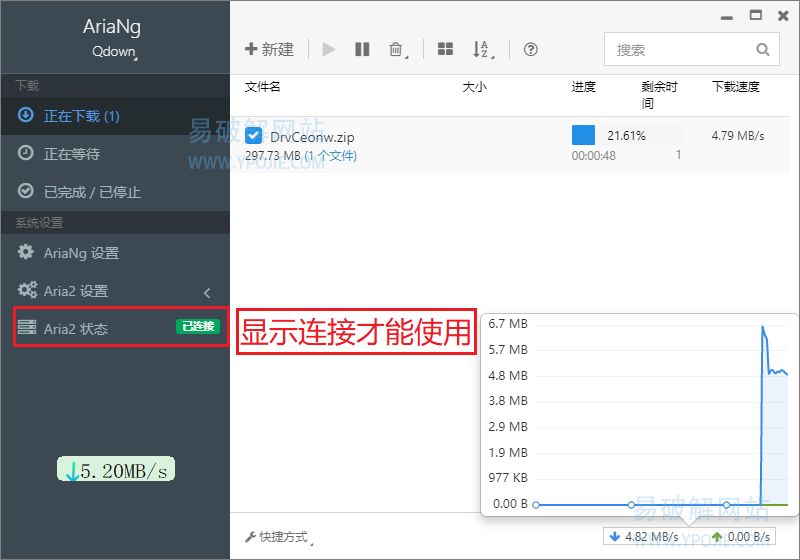Viewport: 800px width, 560px height.
Task: Click the DrvCeonw.zip progress bar
Action: (626, 135)
